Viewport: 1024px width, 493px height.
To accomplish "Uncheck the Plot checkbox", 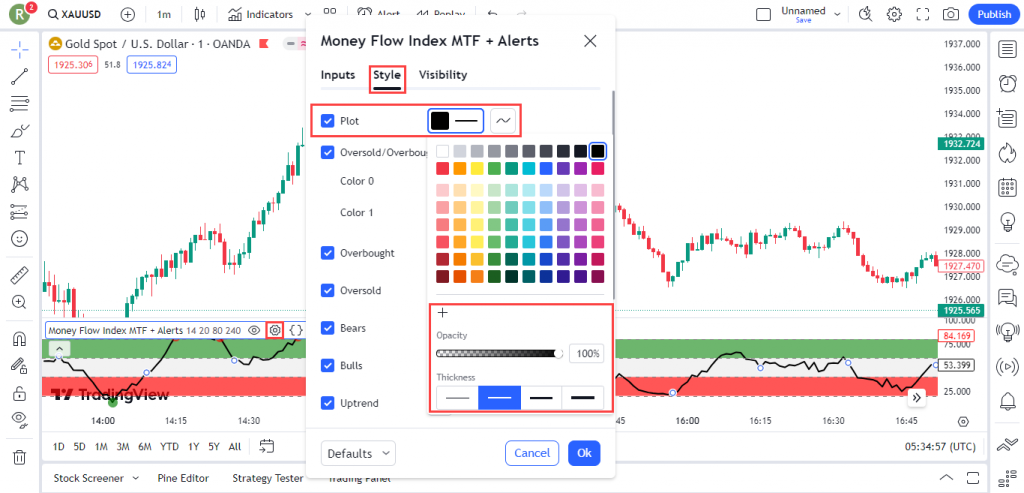I will tap(328, 121).
